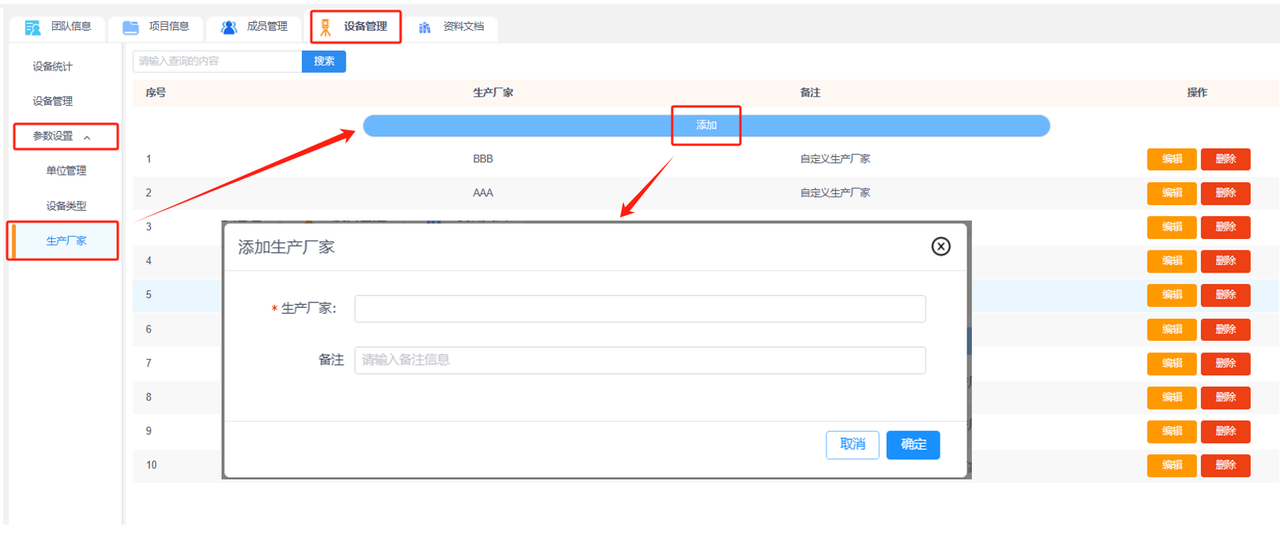Click the team info tab icon

pos(33,27)
